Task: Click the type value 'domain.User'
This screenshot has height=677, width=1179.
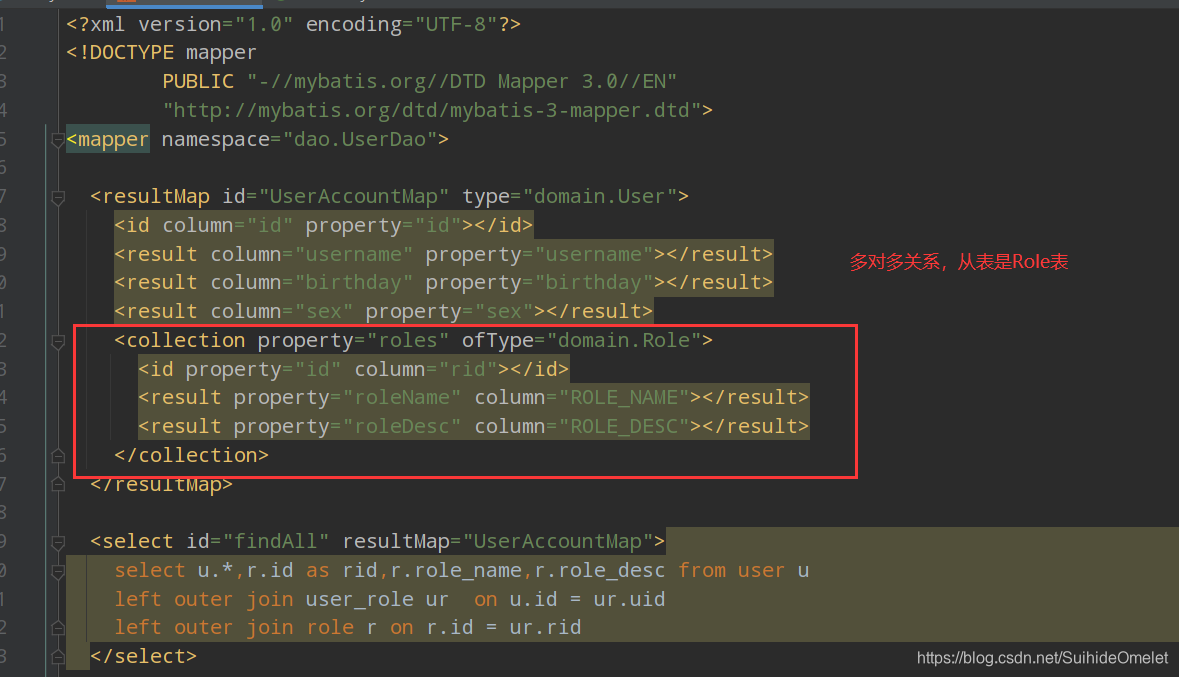Action: (599, 197)
